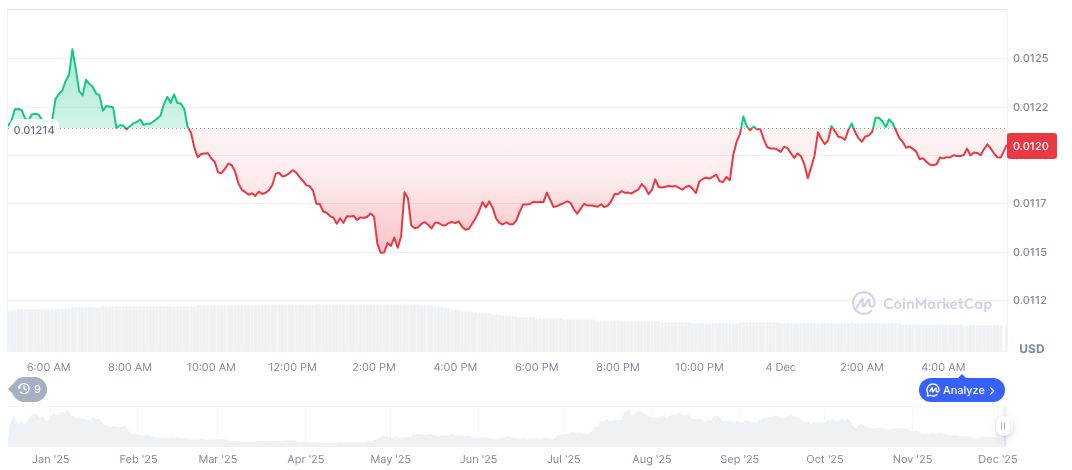Screen dimensions: 1072x470
Task: Click the USD currency label
Action: coord(1031,348)
